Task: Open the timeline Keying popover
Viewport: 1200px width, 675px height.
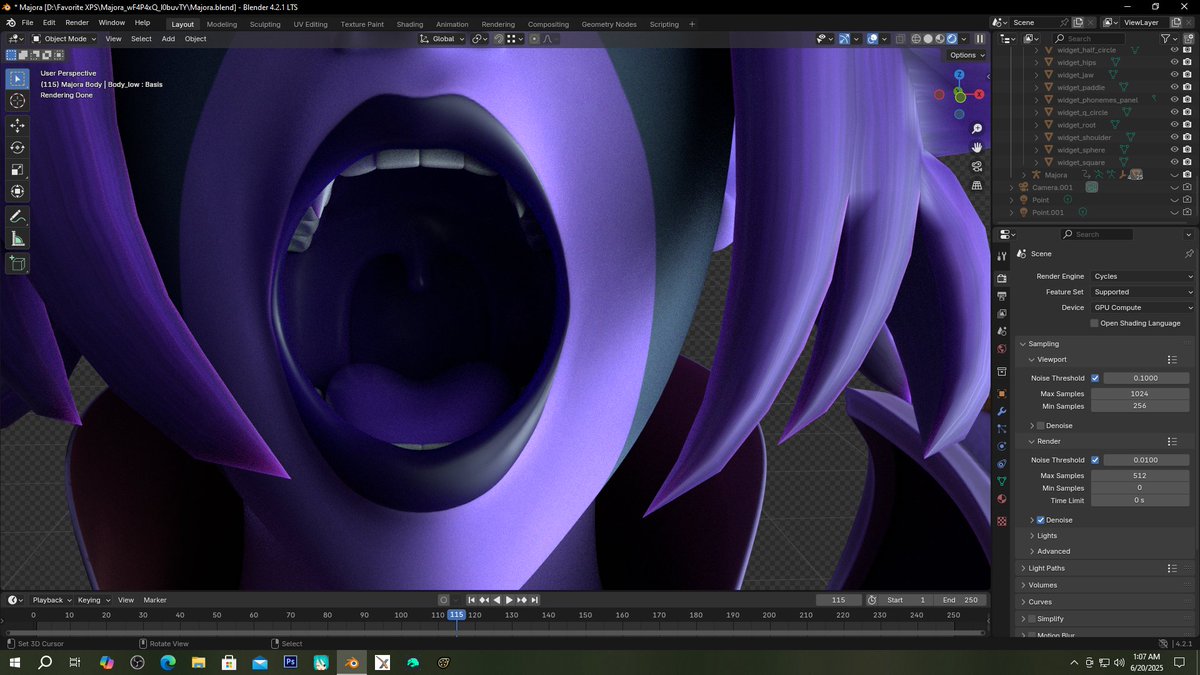Action: pos(93,600)
